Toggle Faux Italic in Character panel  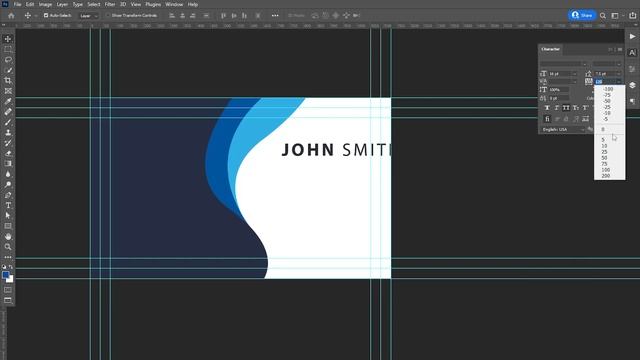(557, 108)
